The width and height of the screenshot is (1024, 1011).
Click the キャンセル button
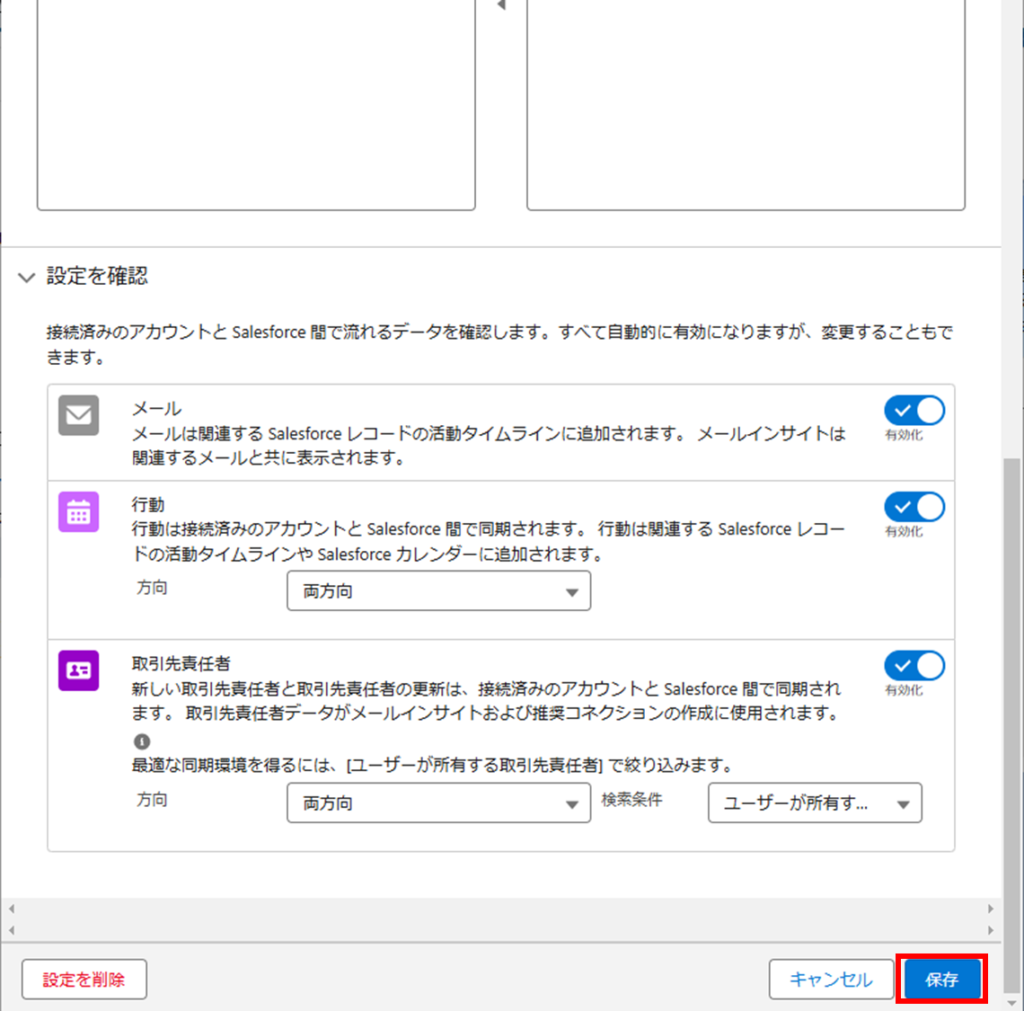pos(831,979)
